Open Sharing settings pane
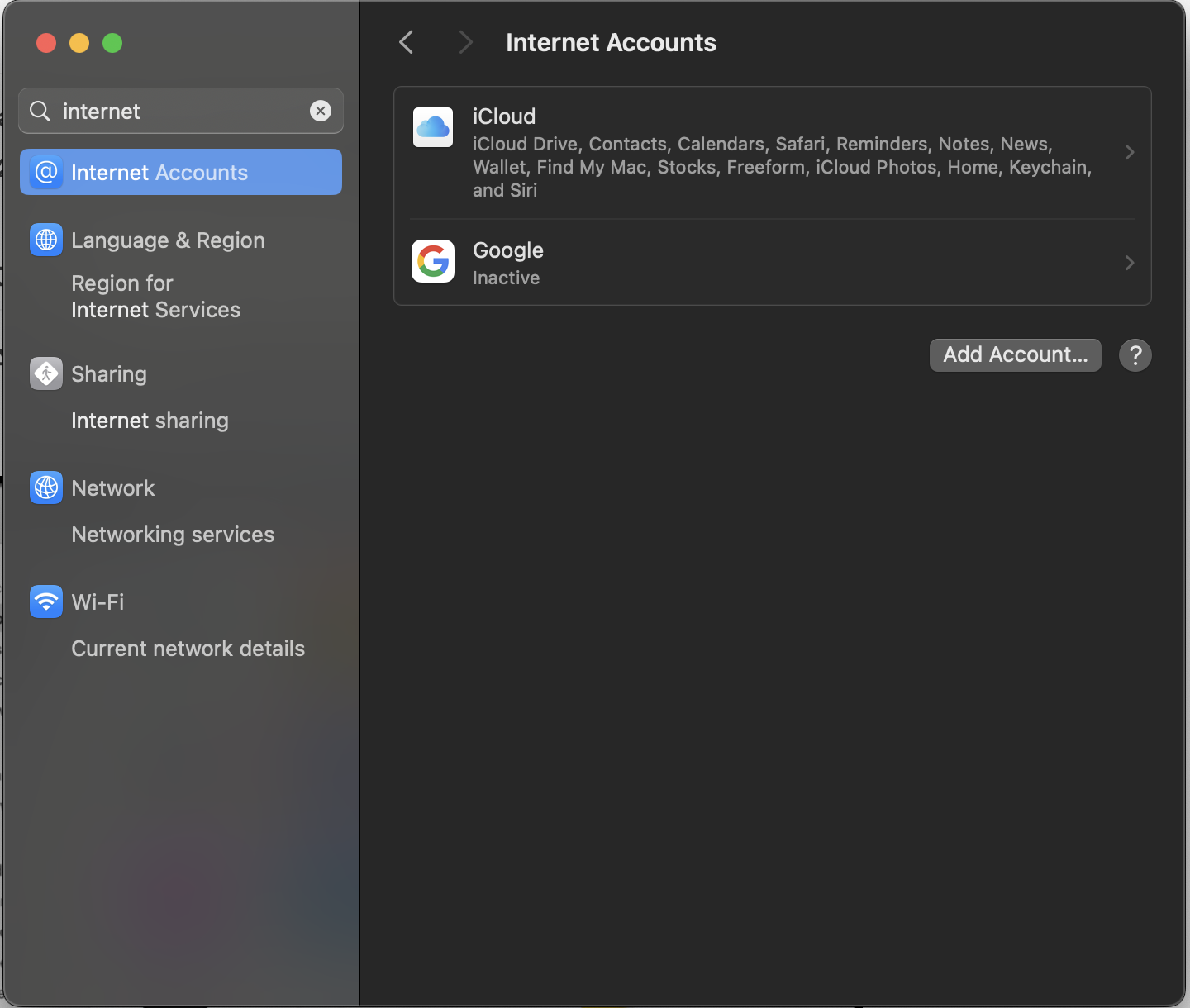Viewport: 1190px width, 1008px height. (109, 374)
